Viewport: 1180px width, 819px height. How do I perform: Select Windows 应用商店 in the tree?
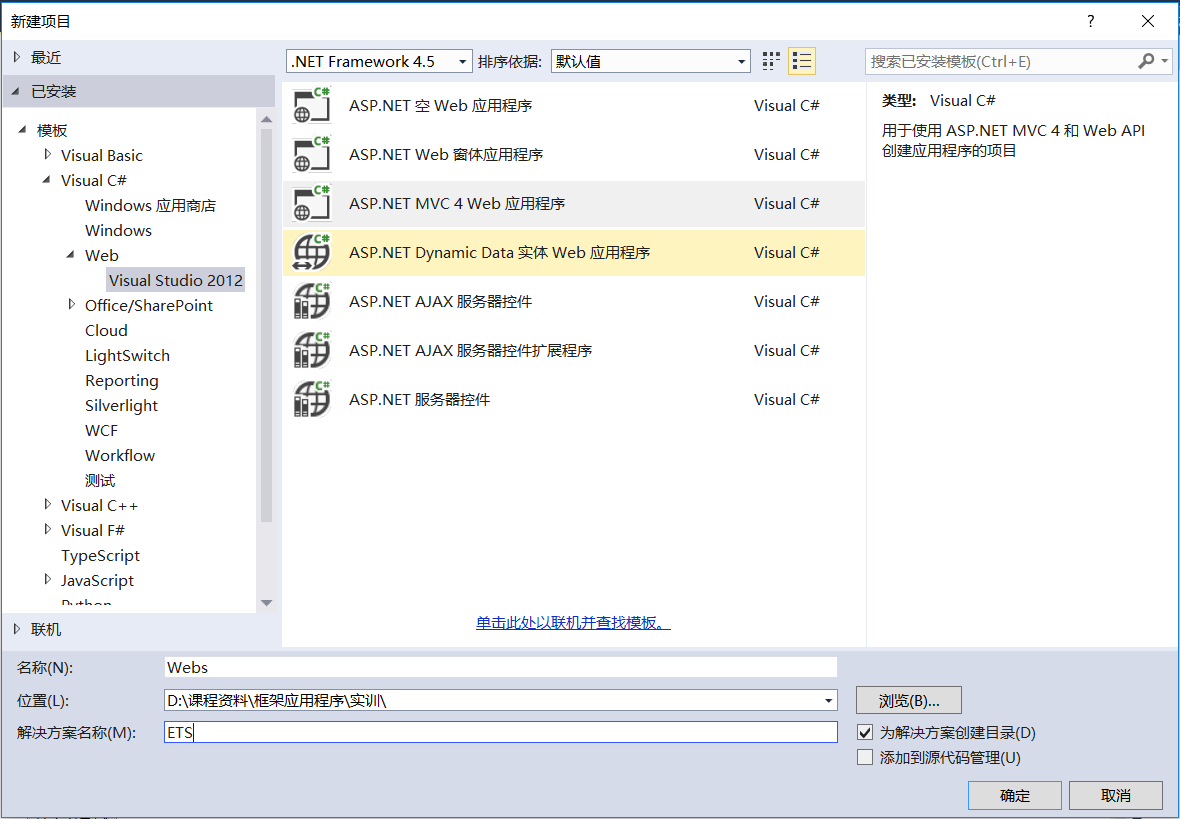pyautogui.click(x=151, y=206)
